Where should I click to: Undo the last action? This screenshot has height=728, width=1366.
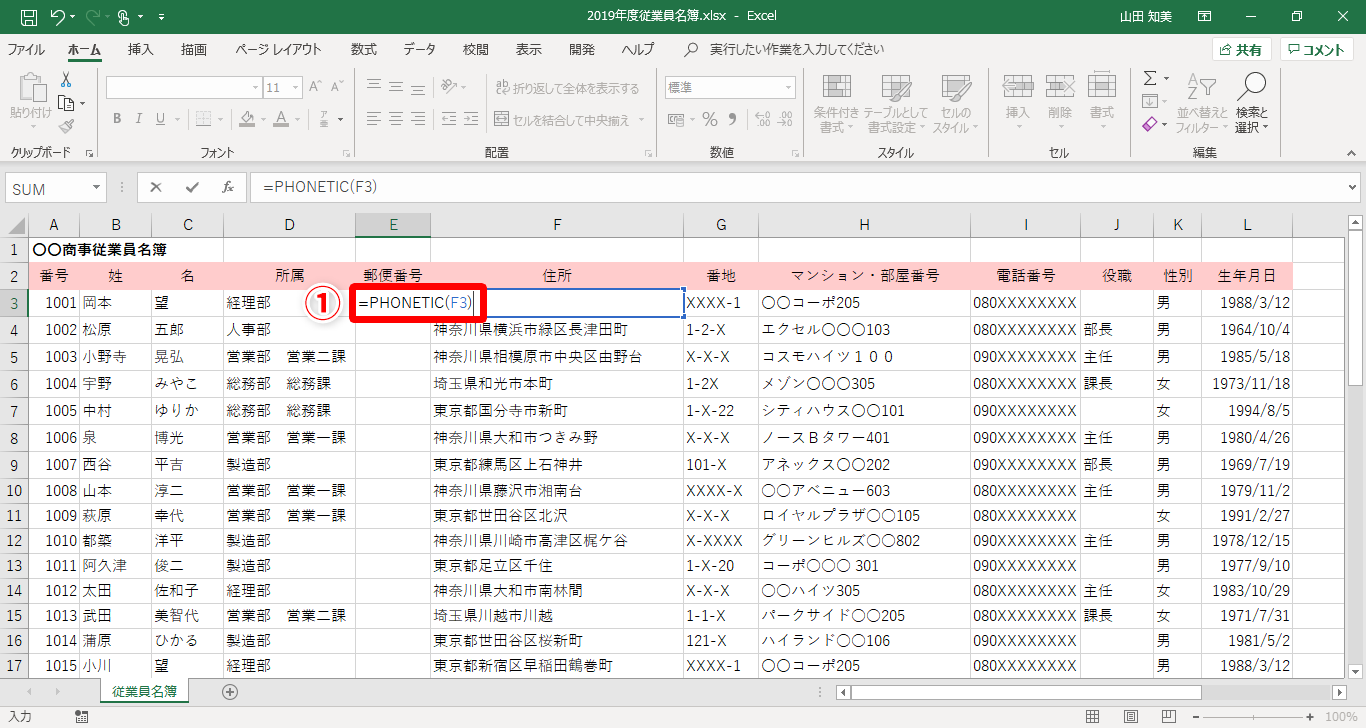point(57,16)
